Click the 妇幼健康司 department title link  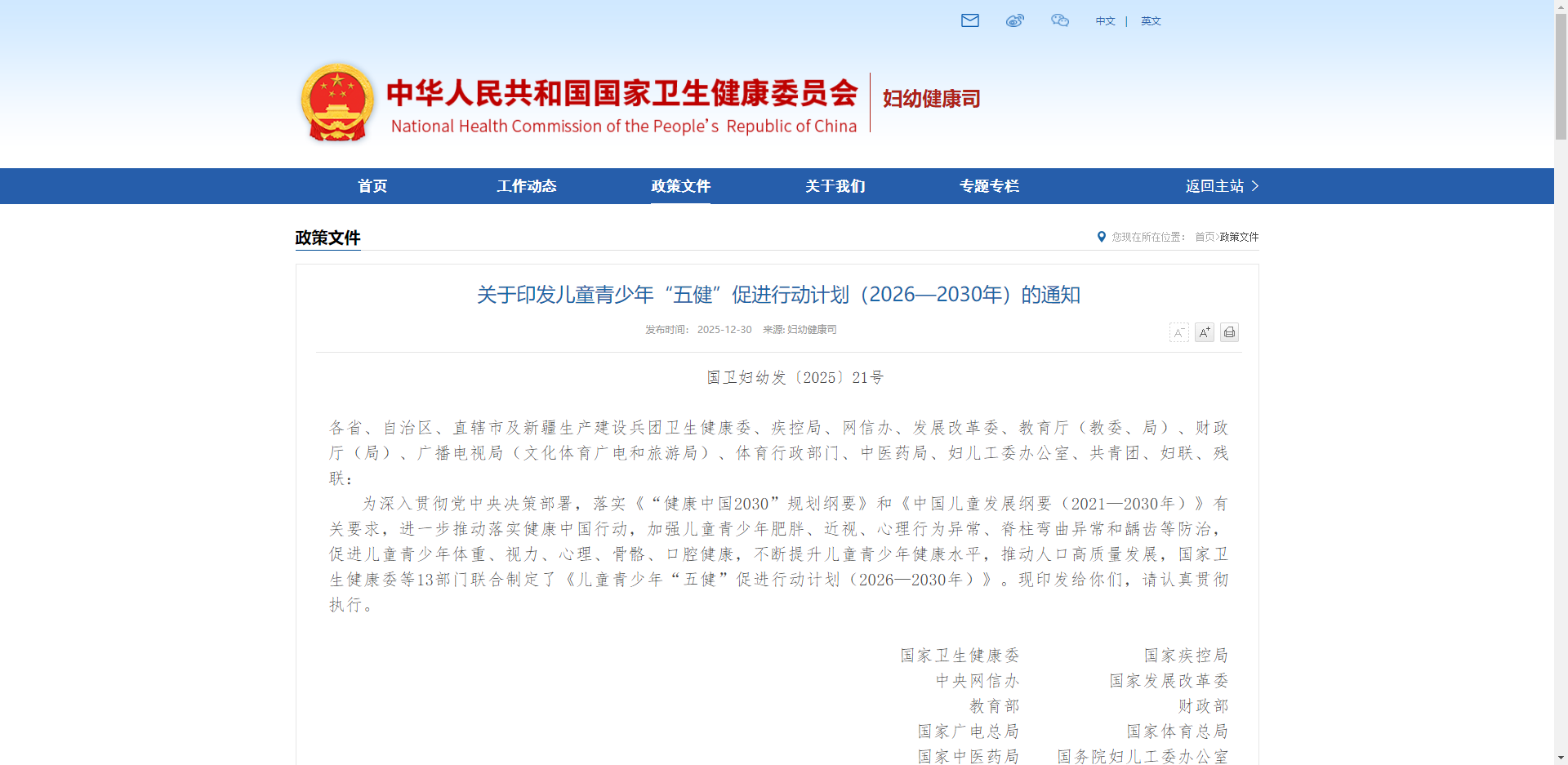(931, 99)
